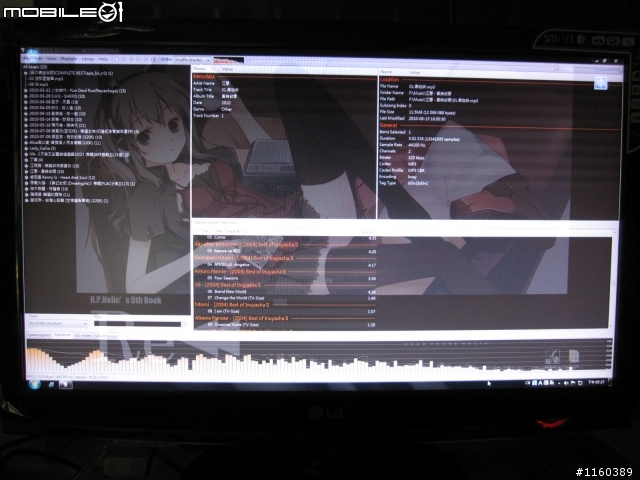This screenshot has width=640, height=480.
Task: Switch to the Spectrum tab
Action: coord(62,335)
